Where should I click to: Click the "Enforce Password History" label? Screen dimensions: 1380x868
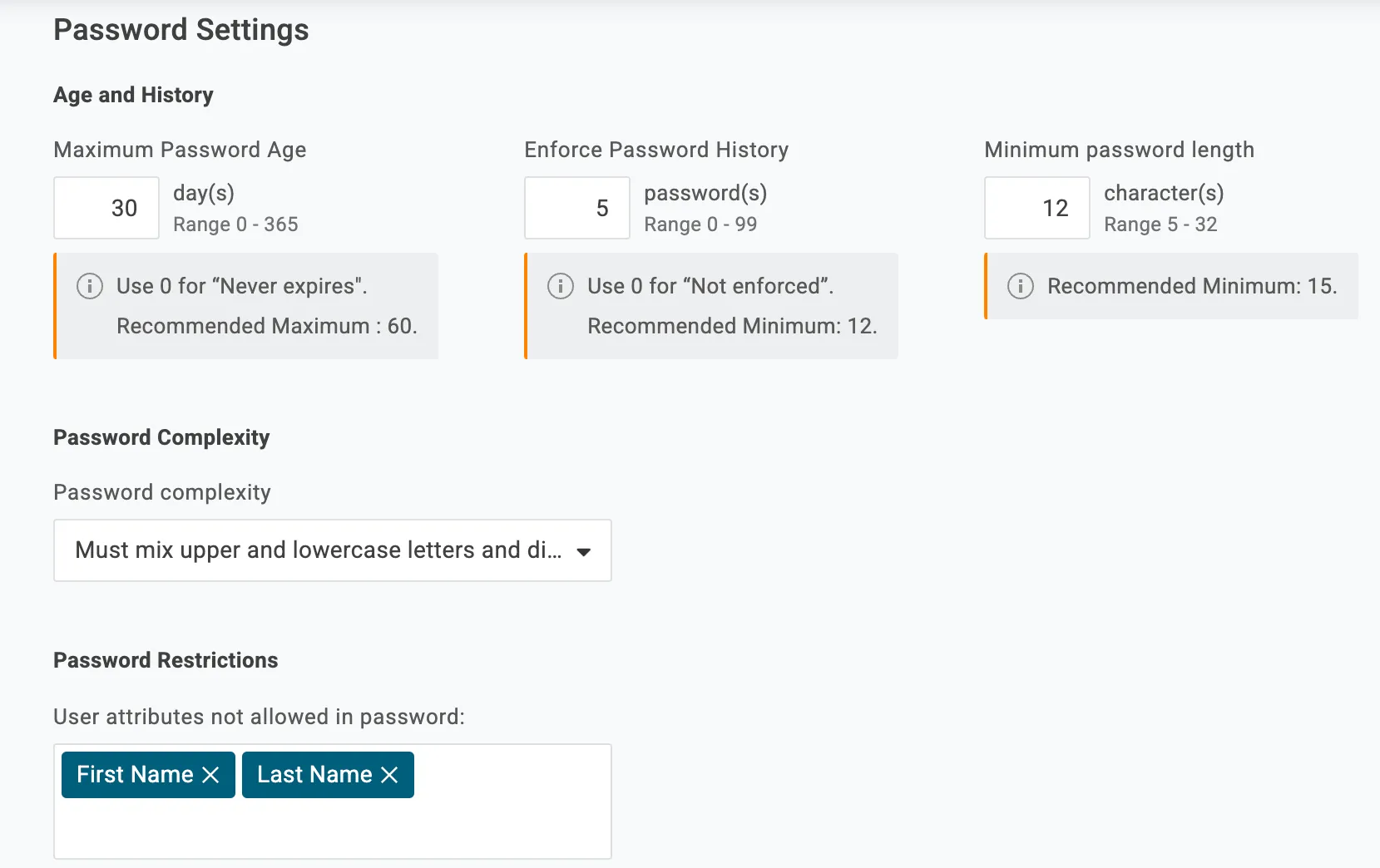656,150
